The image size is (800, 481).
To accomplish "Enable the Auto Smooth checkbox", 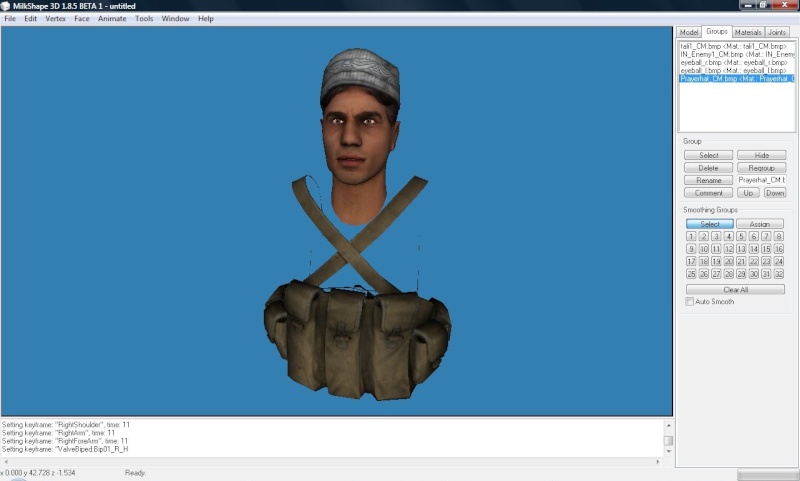I will coord(689,301).
